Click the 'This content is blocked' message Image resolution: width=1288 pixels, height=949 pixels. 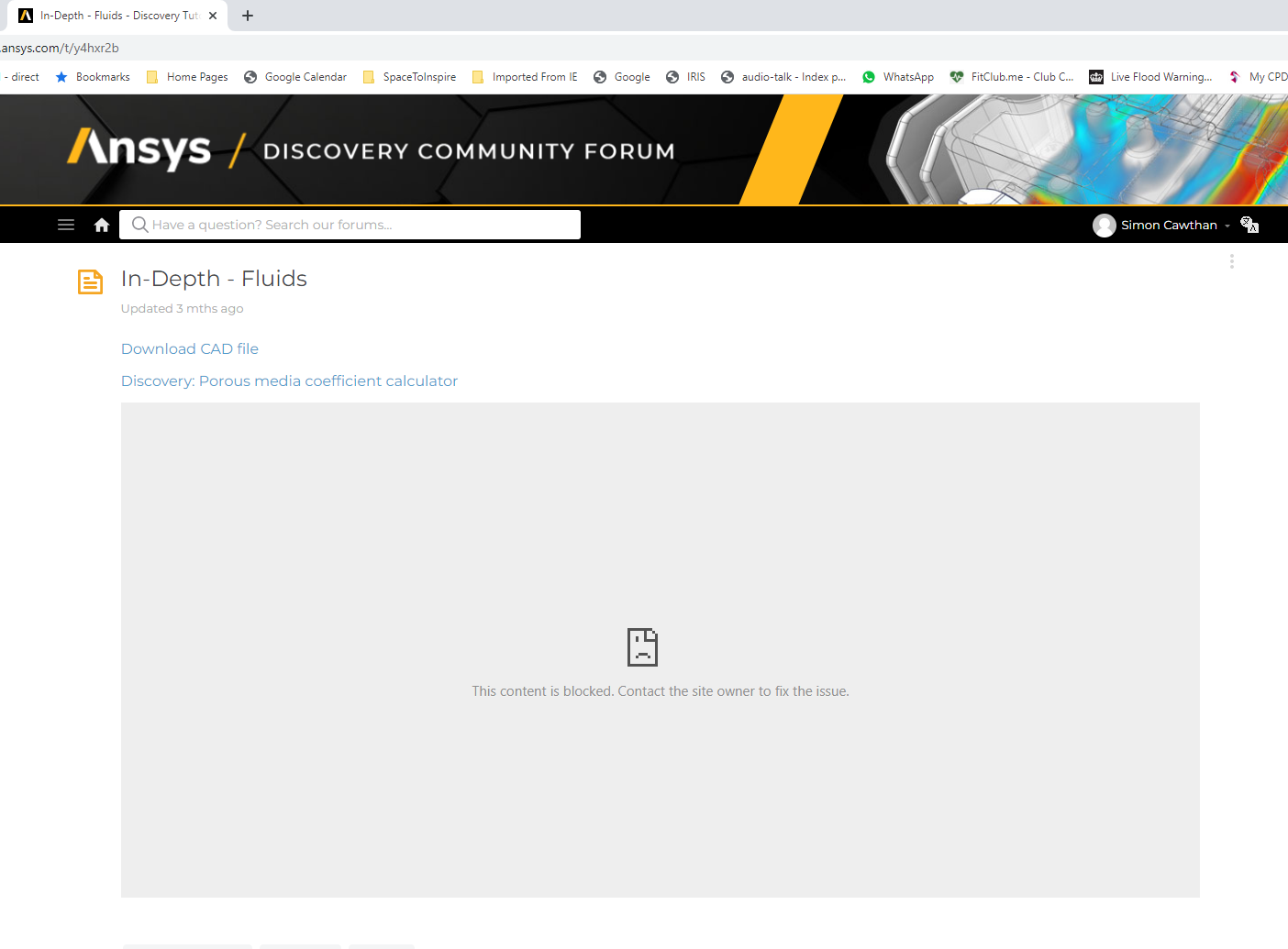pos(661,691)
